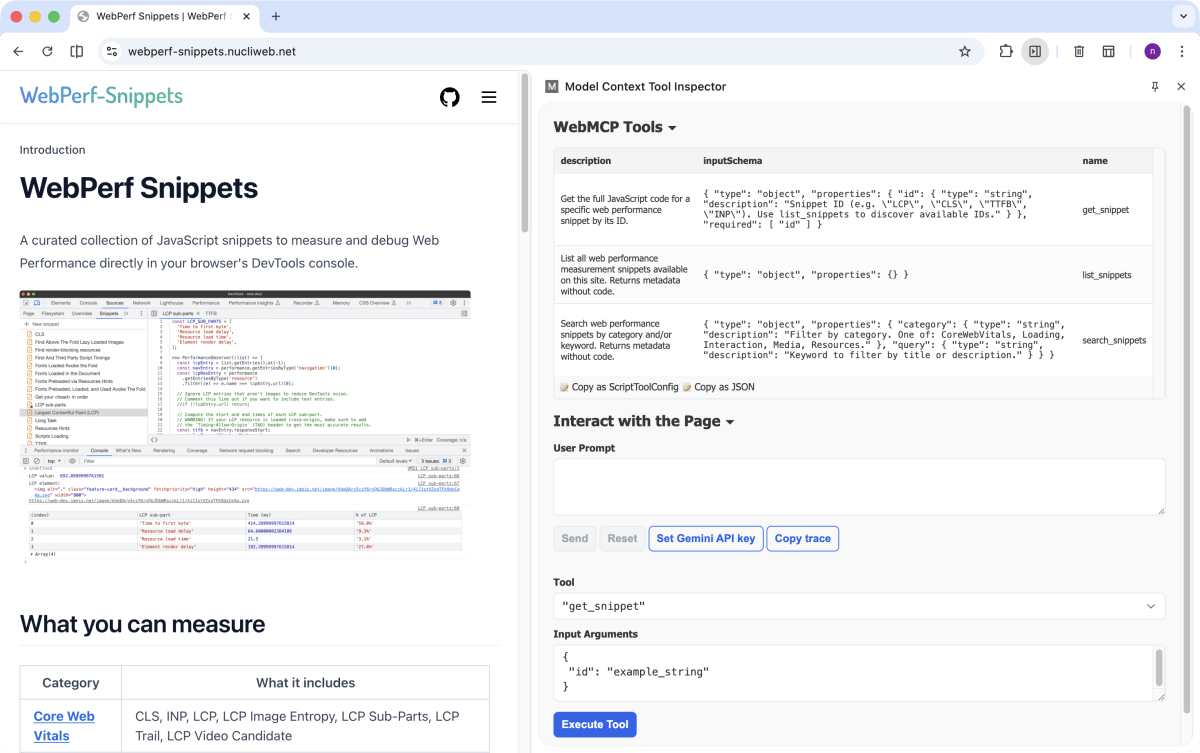The image size is (1200, 753).
Task: Click the Introduction breadcrumb text
Action: click(53, 150)
